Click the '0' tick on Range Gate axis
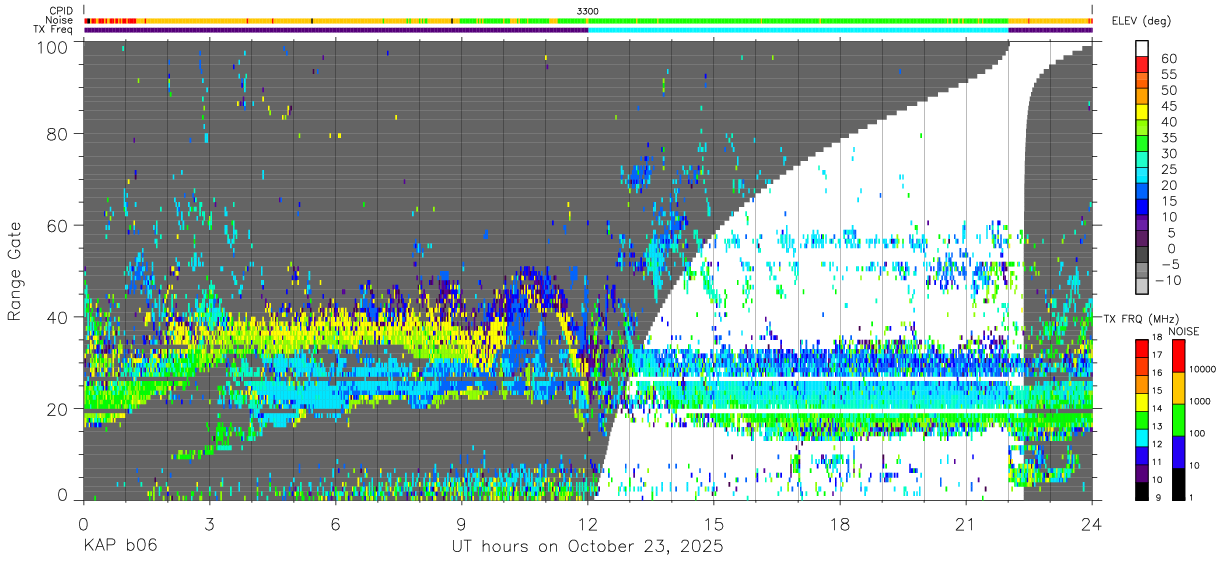This screenshot has height=567, width=1228. click(63, 493)
